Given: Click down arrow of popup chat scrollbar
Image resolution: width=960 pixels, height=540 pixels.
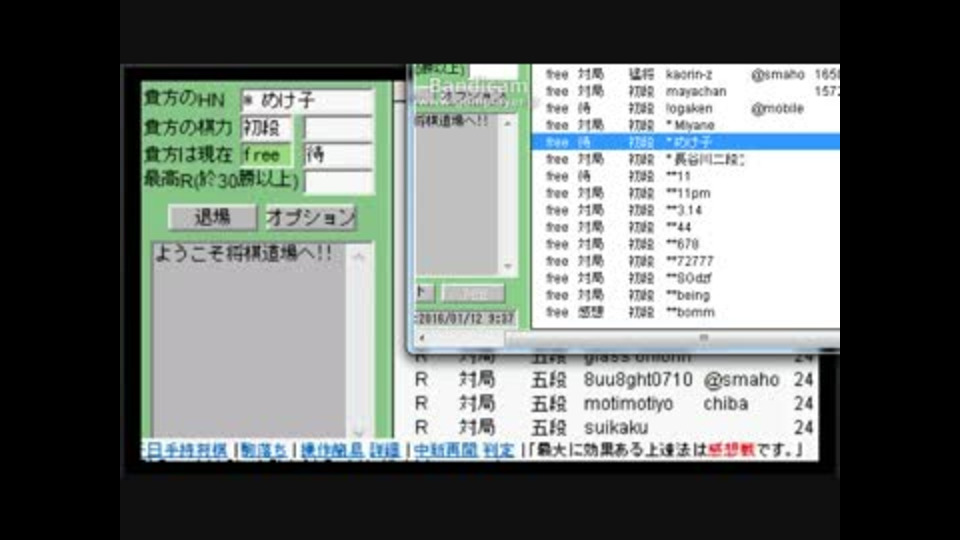Looking at the screenshot, I should coord(508,266).
